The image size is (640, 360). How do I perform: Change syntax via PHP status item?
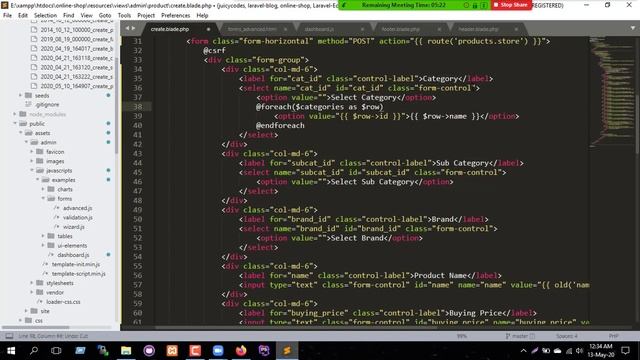pos(613,336)
